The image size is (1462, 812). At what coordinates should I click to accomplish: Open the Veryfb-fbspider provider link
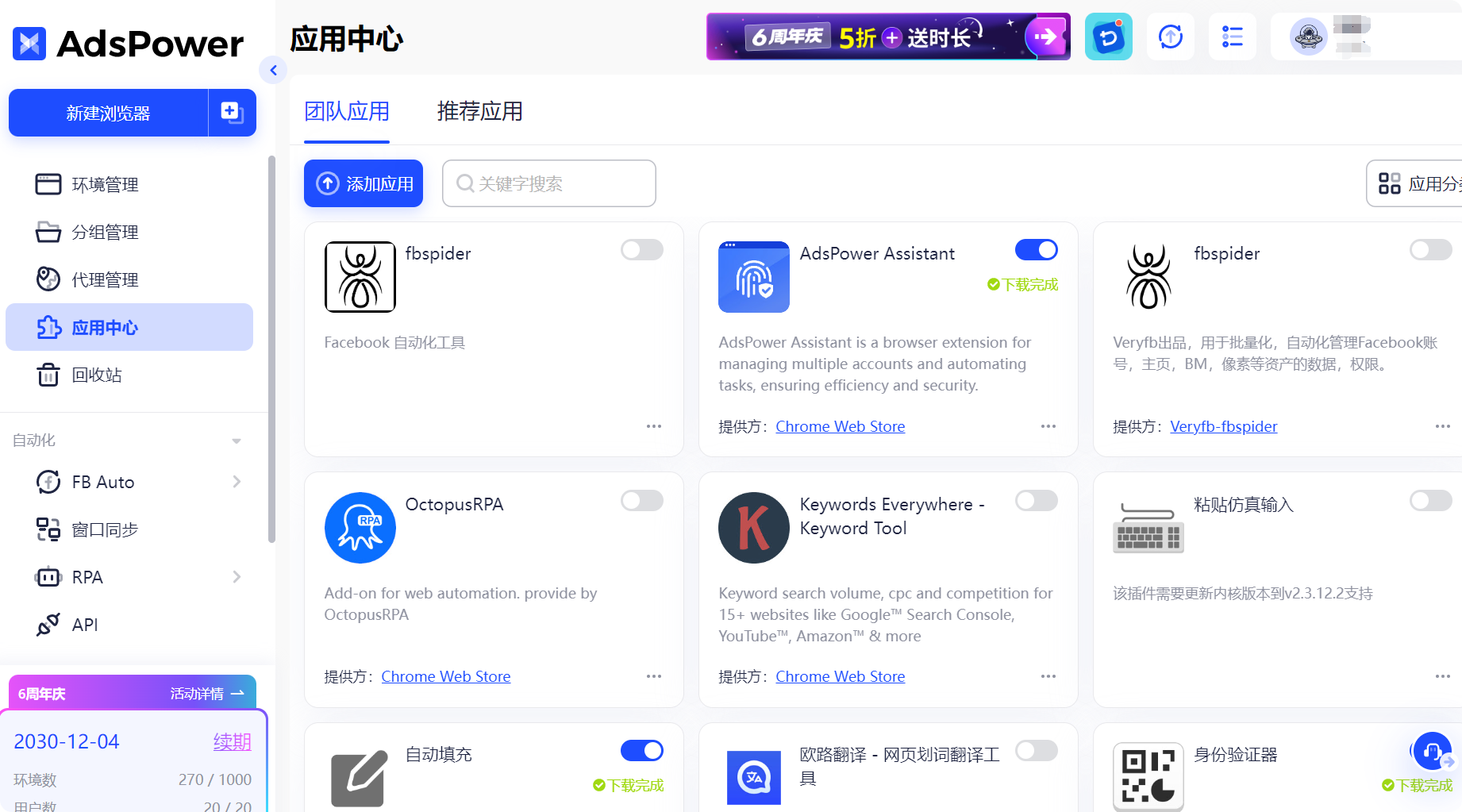tap(1224, 426)
